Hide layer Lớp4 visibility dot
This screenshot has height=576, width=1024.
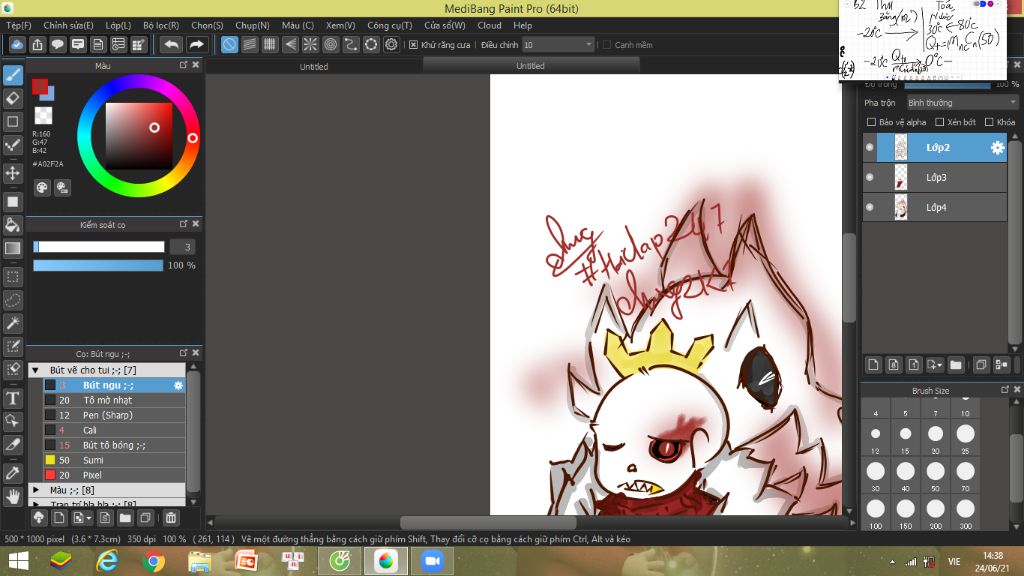coord(869,207)
